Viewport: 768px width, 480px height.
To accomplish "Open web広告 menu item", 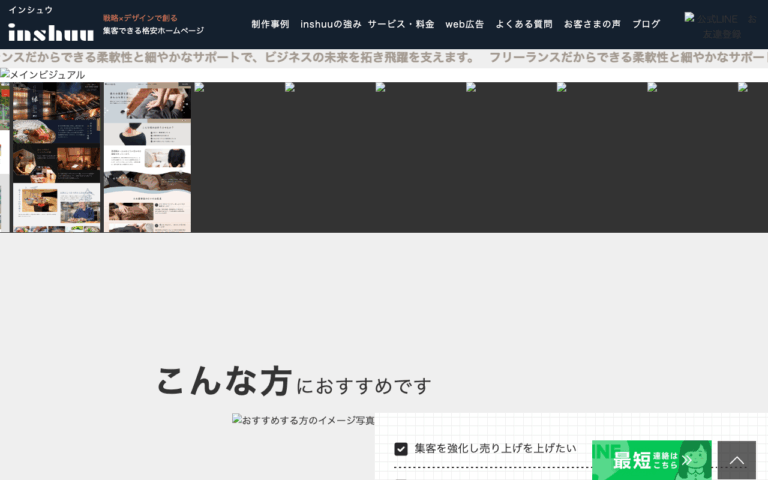I will point(464,24).
